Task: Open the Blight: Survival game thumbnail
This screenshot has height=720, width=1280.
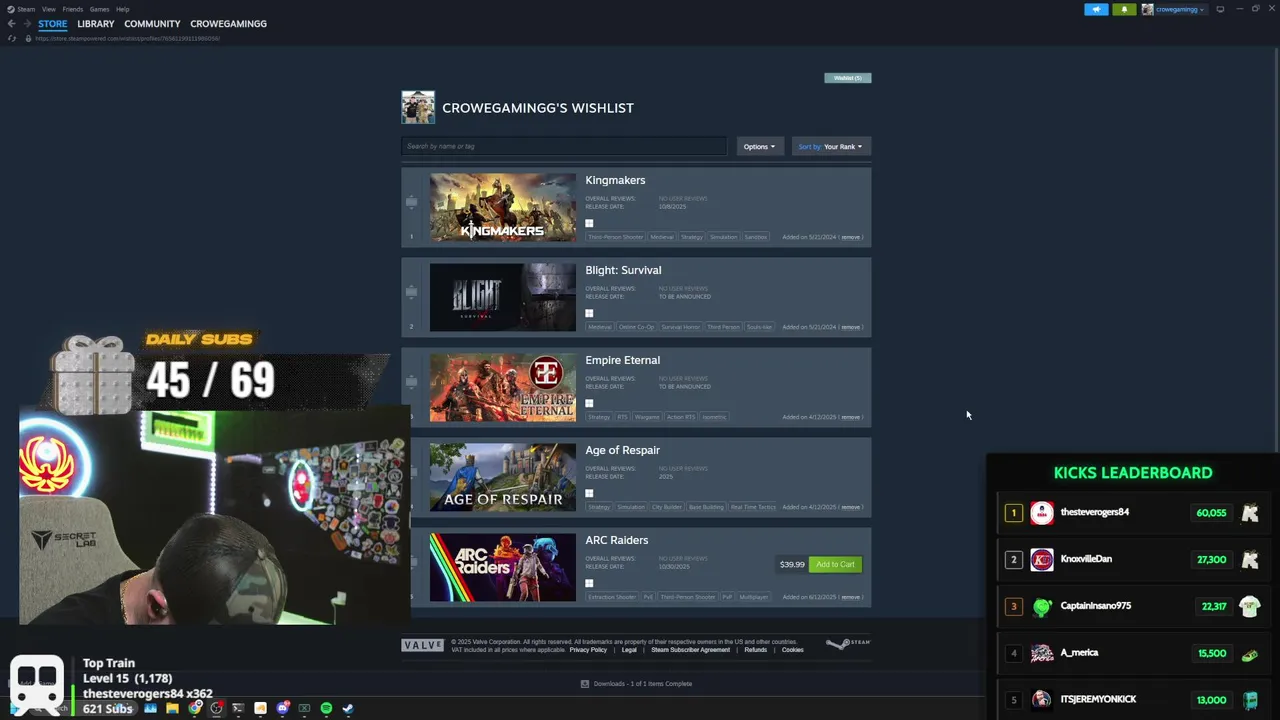Action: point(503,297)
